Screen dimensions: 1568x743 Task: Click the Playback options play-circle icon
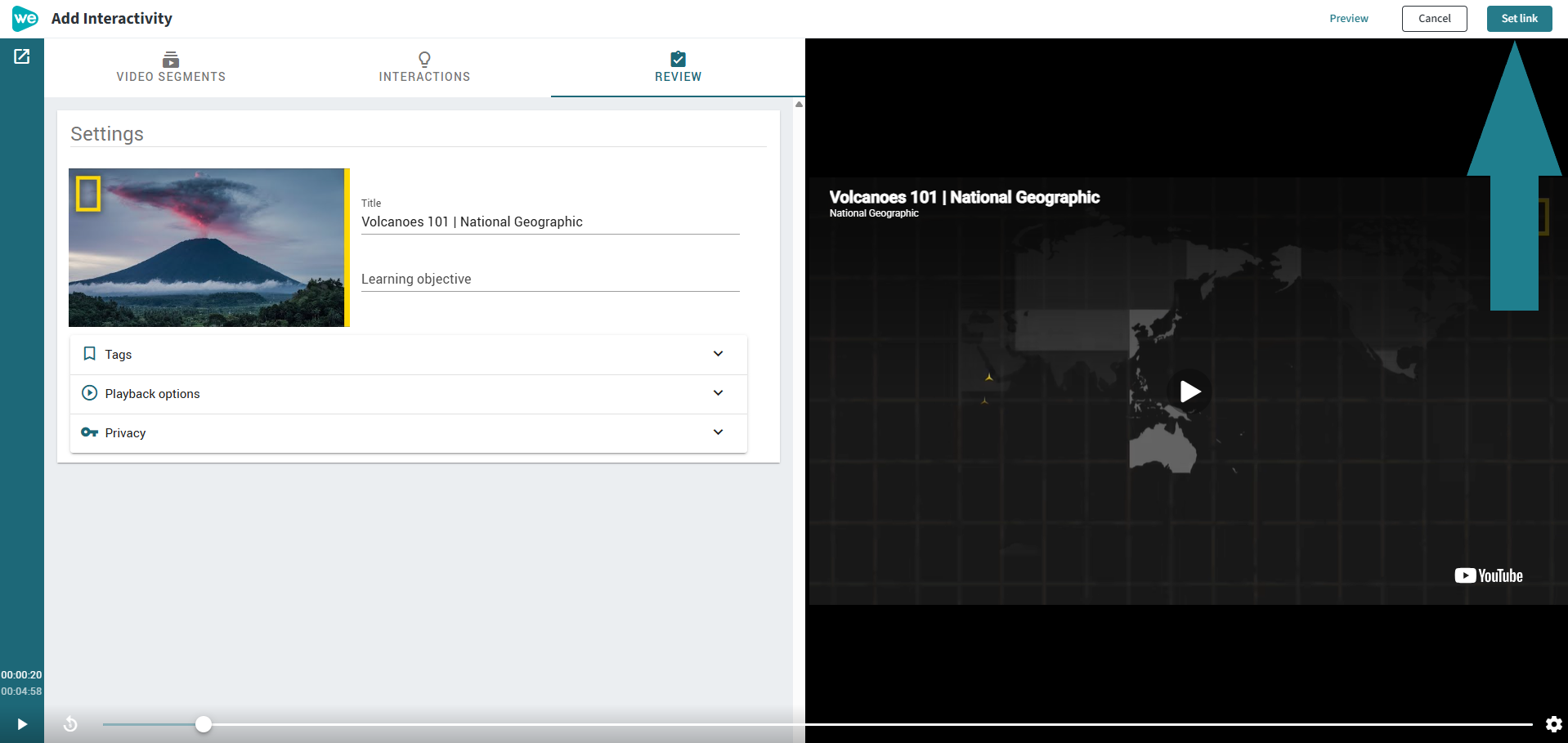point(90,393)
